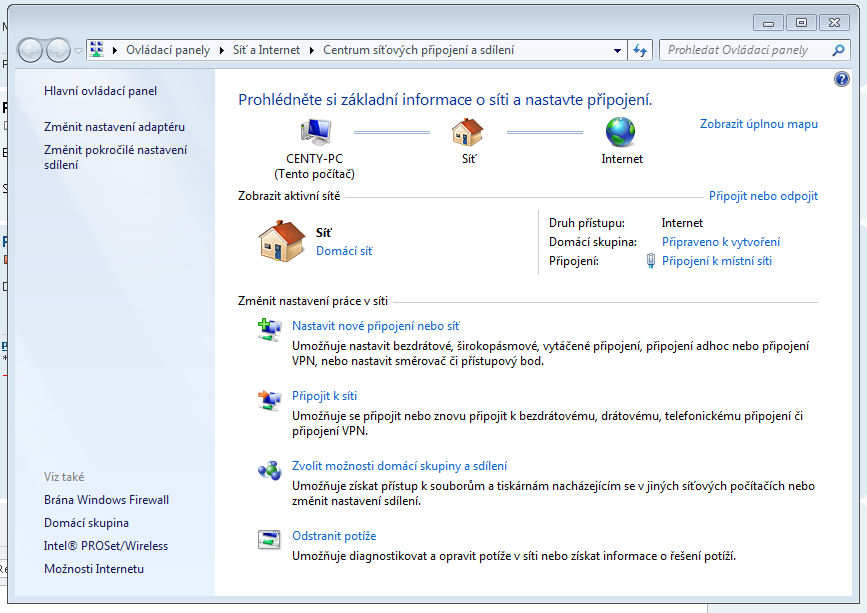Expand arrow after Ovládací panely breadcrumb

tap(221, 50)
